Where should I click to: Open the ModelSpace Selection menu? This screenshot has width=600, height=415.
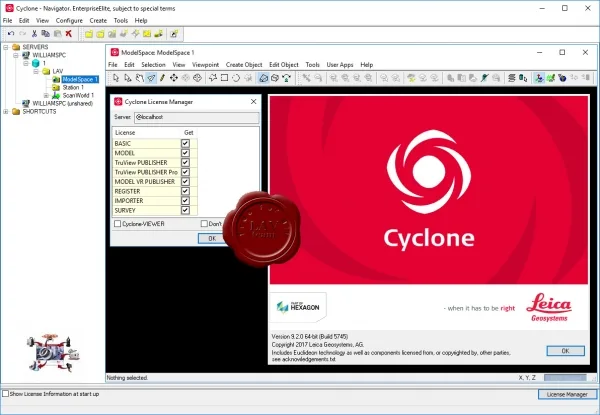[x=153, y=65]
